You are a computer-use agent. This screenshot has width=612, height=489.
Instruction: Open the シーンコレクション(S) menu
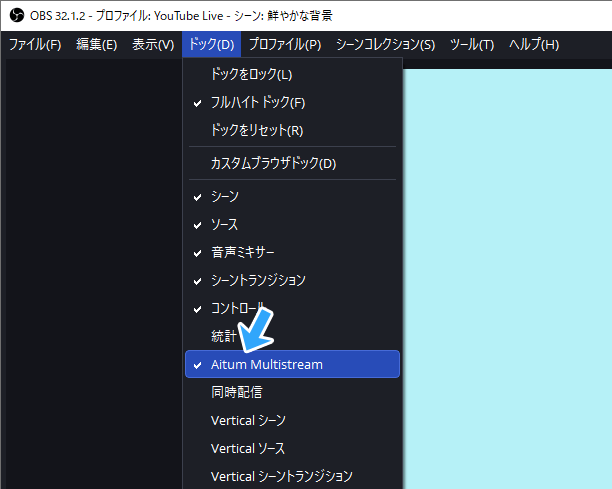click(385, 44)
